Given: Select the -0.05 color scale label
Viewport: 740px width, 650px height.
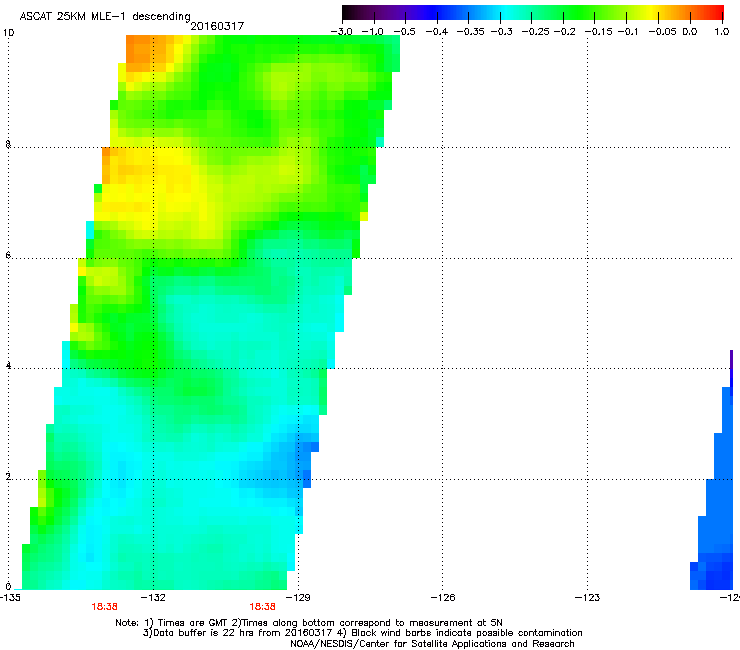Looking at the screenshot, I should pyautogui.click(x=663, y=32).
